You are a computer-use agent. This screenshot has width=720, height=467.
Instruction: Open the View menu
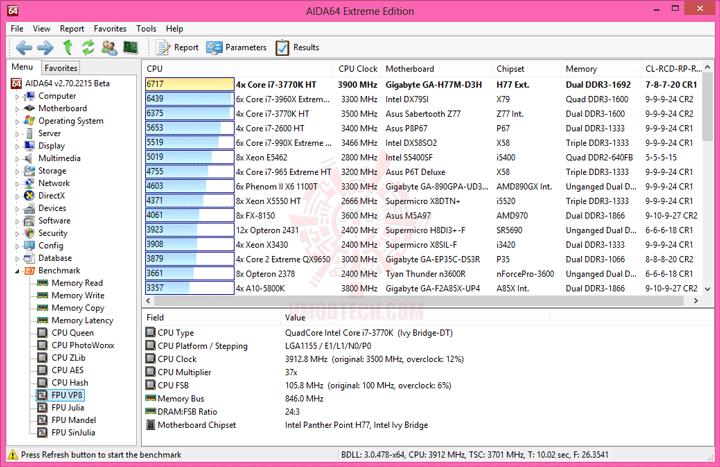pyautogui.click(x=41, y=28)
